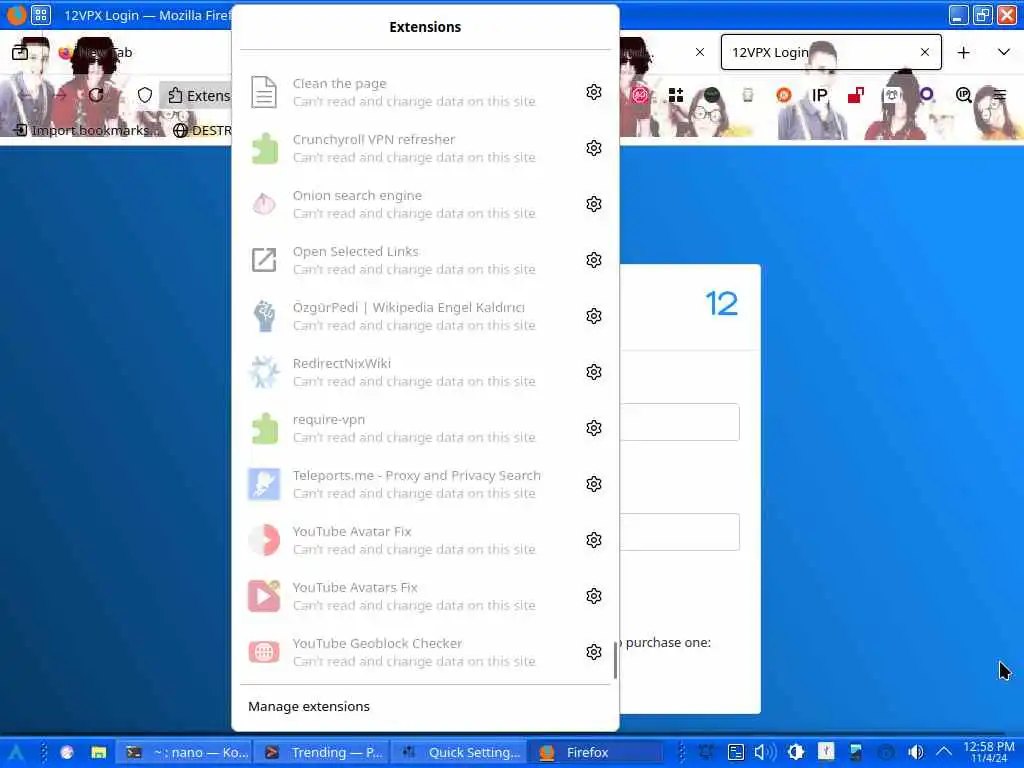Expand the list all tabs dropdown
The height and width of the screenshot is (768, 1024).
click(x=1004, y=52)
